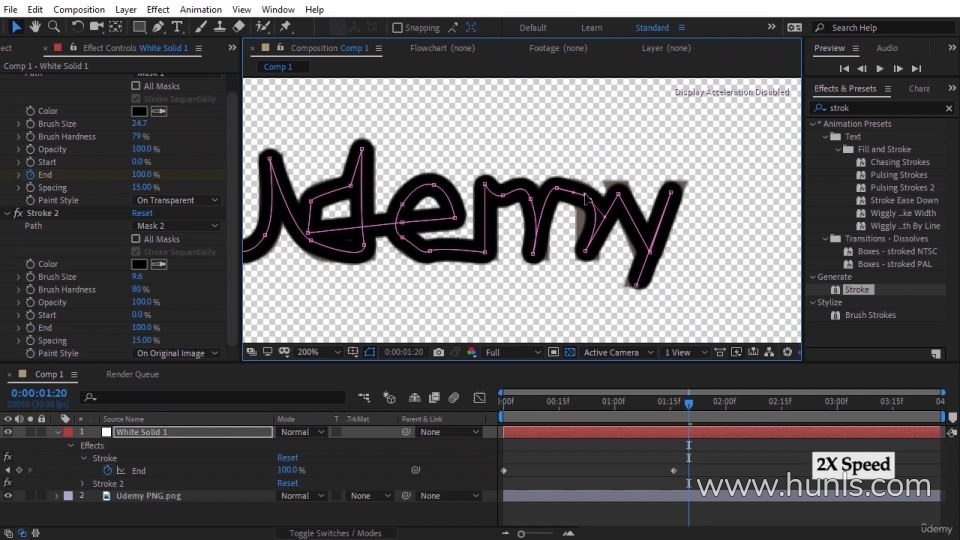The image size is (960, 540).
Task: Select the Zoom magnifier tool
Action: point(54,27)
